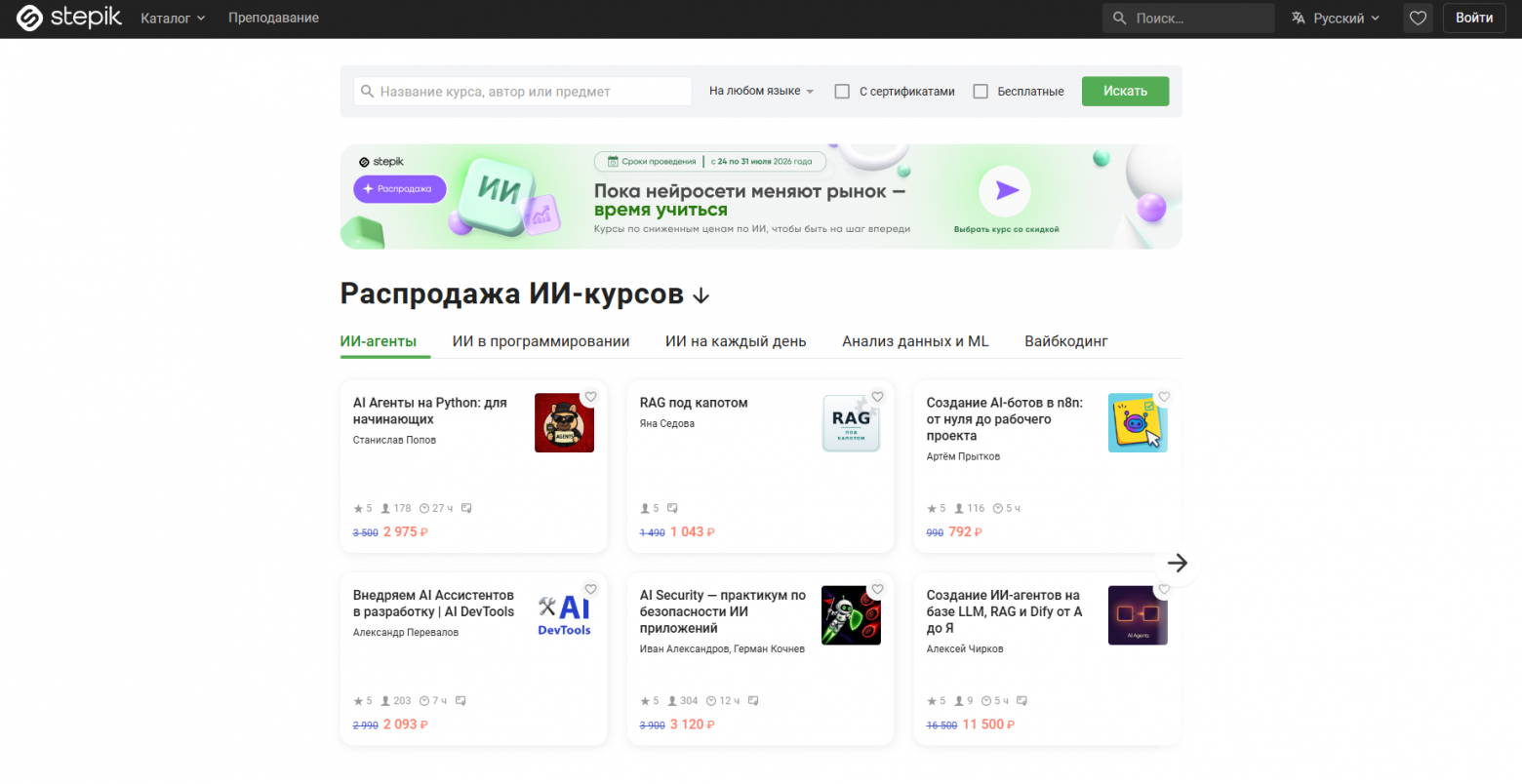This screenshot has height=784, width=1522.
Task: Open the Каталог dropdown menu
Action: [173, 18]
